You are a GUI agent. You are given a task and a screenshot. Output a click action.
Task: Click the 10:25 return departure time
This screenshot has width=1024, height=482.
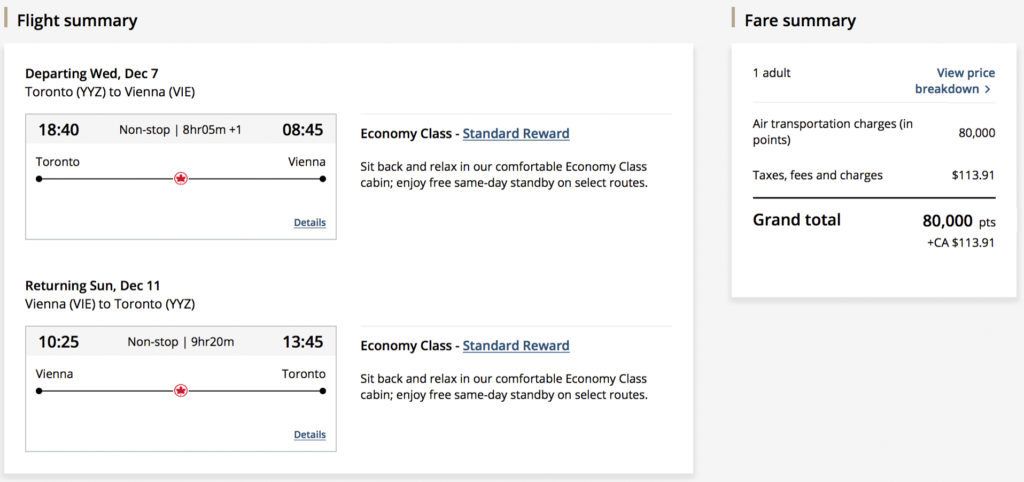tap(58, 342)
